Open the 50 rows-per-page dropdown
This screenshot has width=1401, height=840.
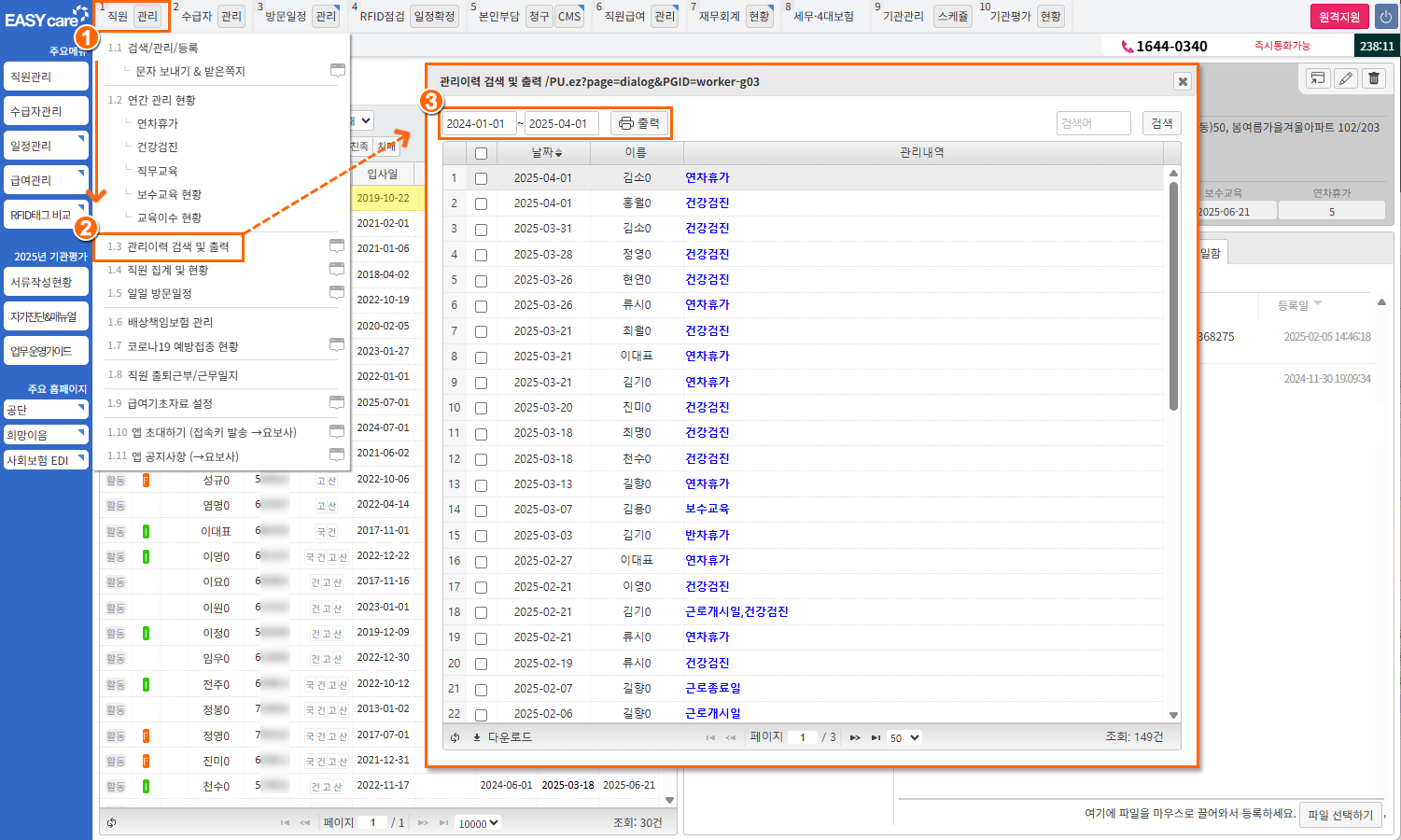(904, 737)
